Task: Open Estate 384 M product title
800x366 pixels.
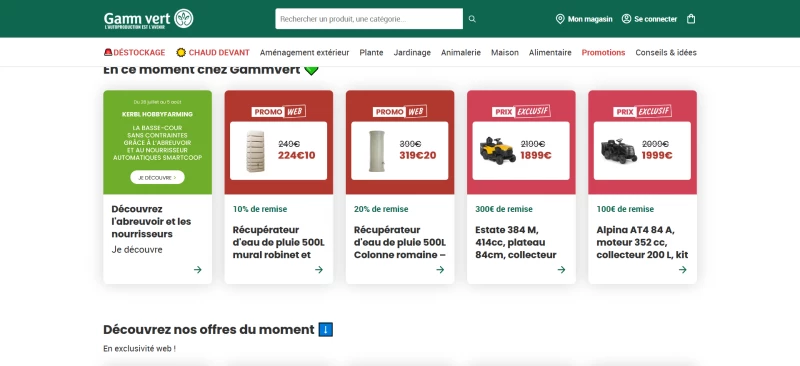Action: click(516, 242)
